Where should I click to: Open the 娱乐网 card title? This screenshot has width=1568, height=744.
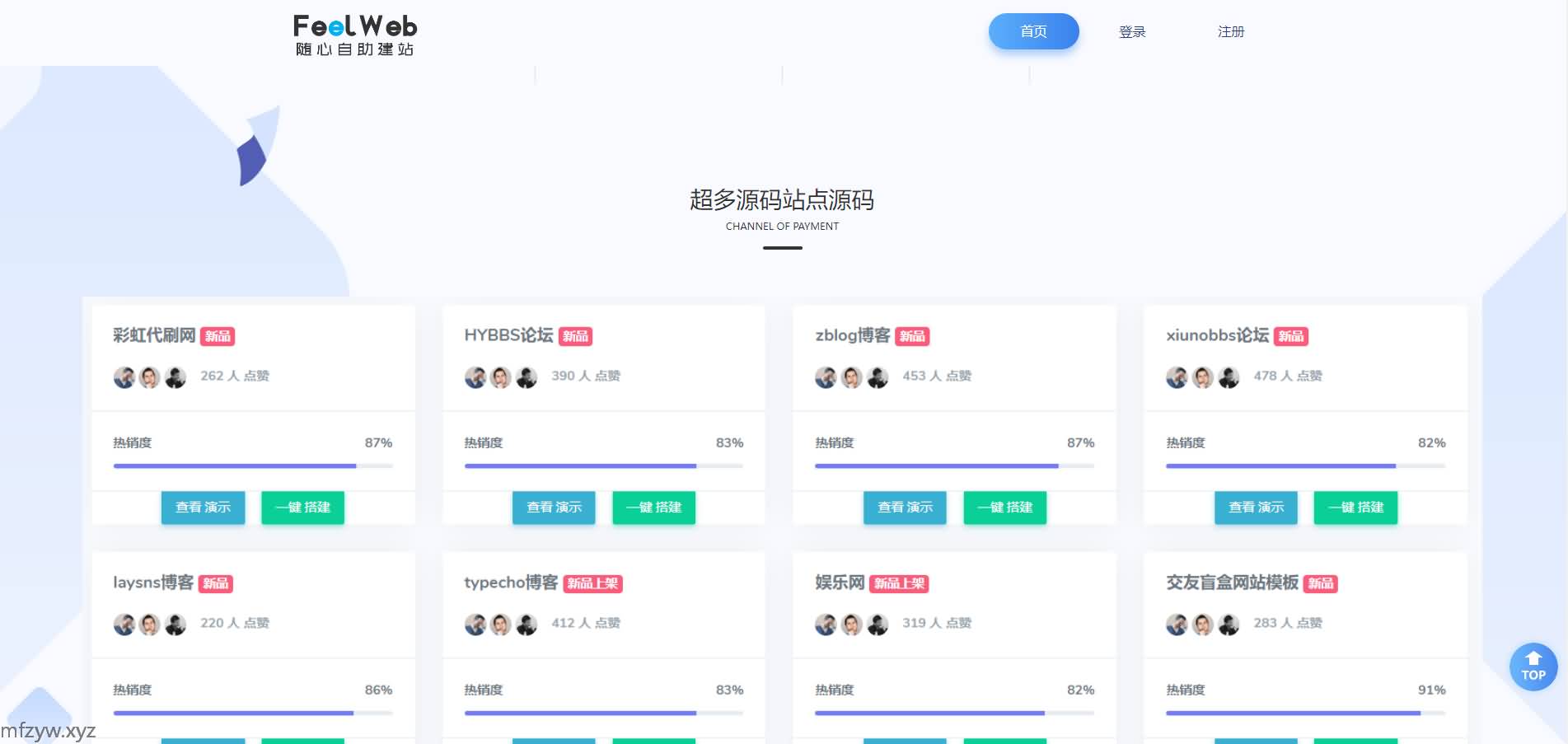840,583
